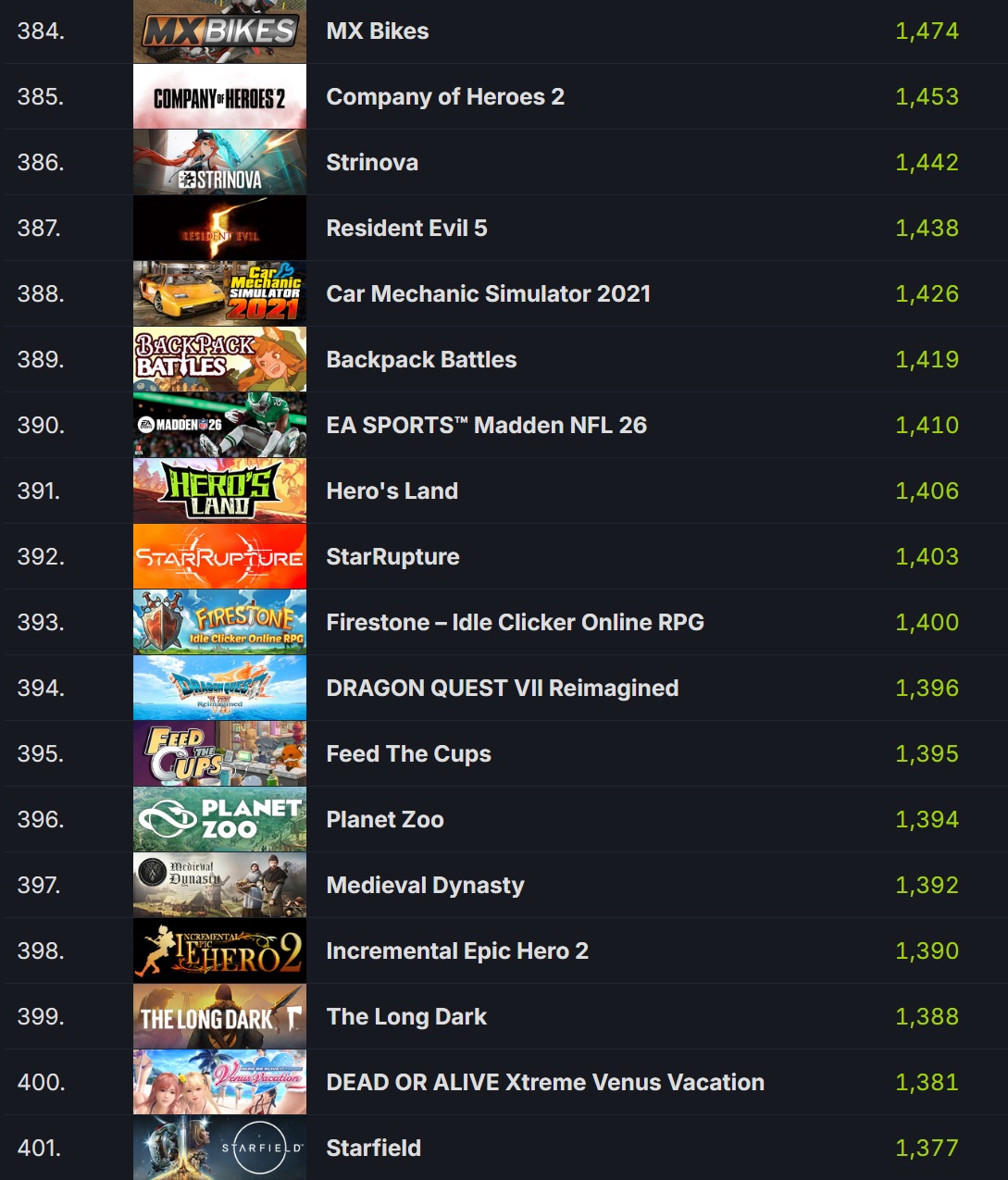Open The Long Dark title link
1008x1180 pixels.
(x=406, y=1017)
